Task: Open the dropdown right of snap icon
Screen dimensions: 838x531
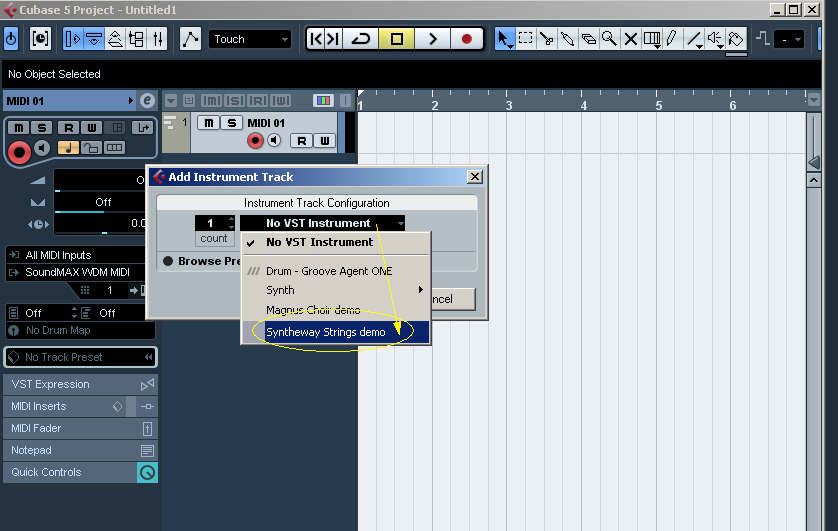Action: [x=789, y=40]
